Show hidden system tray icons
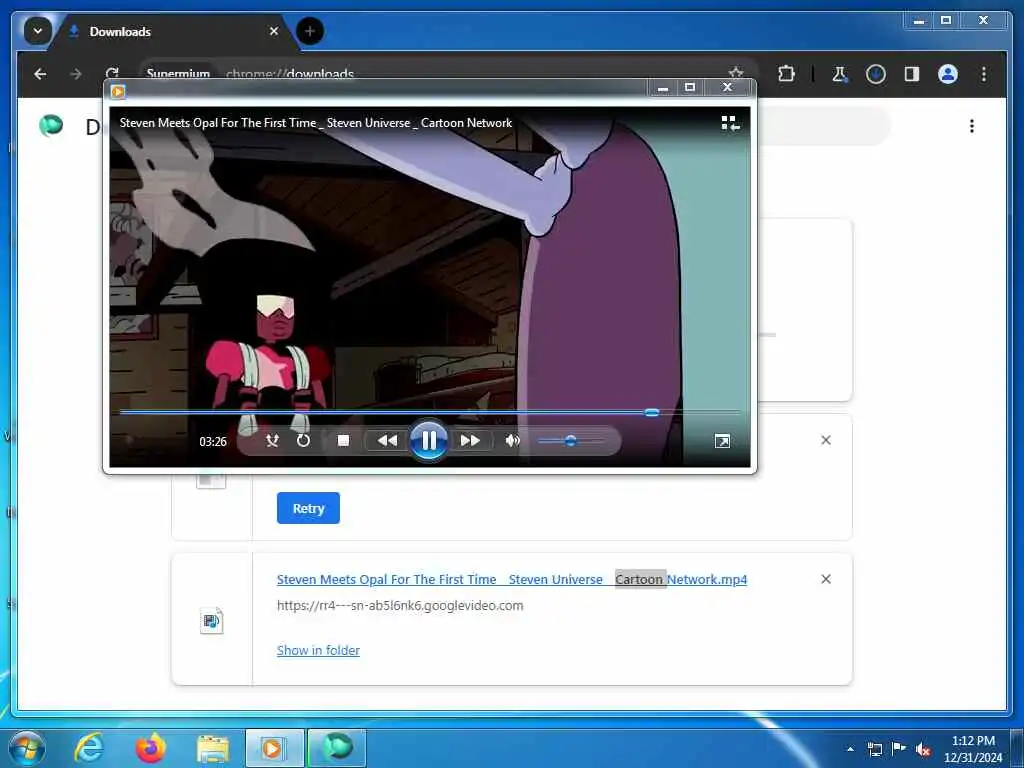The height and width of the screenshot is (768, 1024). tap(850, 749)
